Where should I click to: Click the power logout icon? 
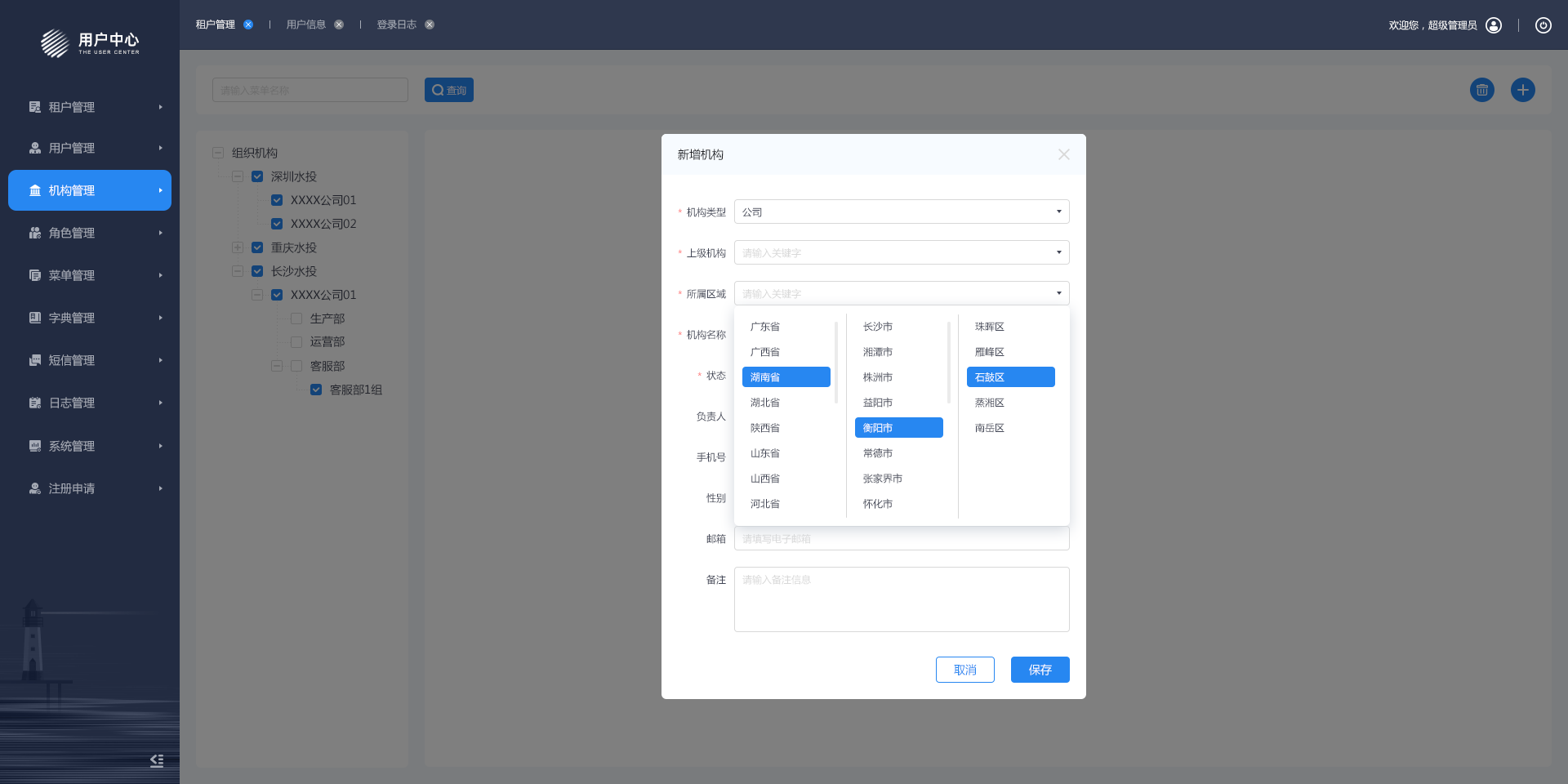tap(1543, 25)
